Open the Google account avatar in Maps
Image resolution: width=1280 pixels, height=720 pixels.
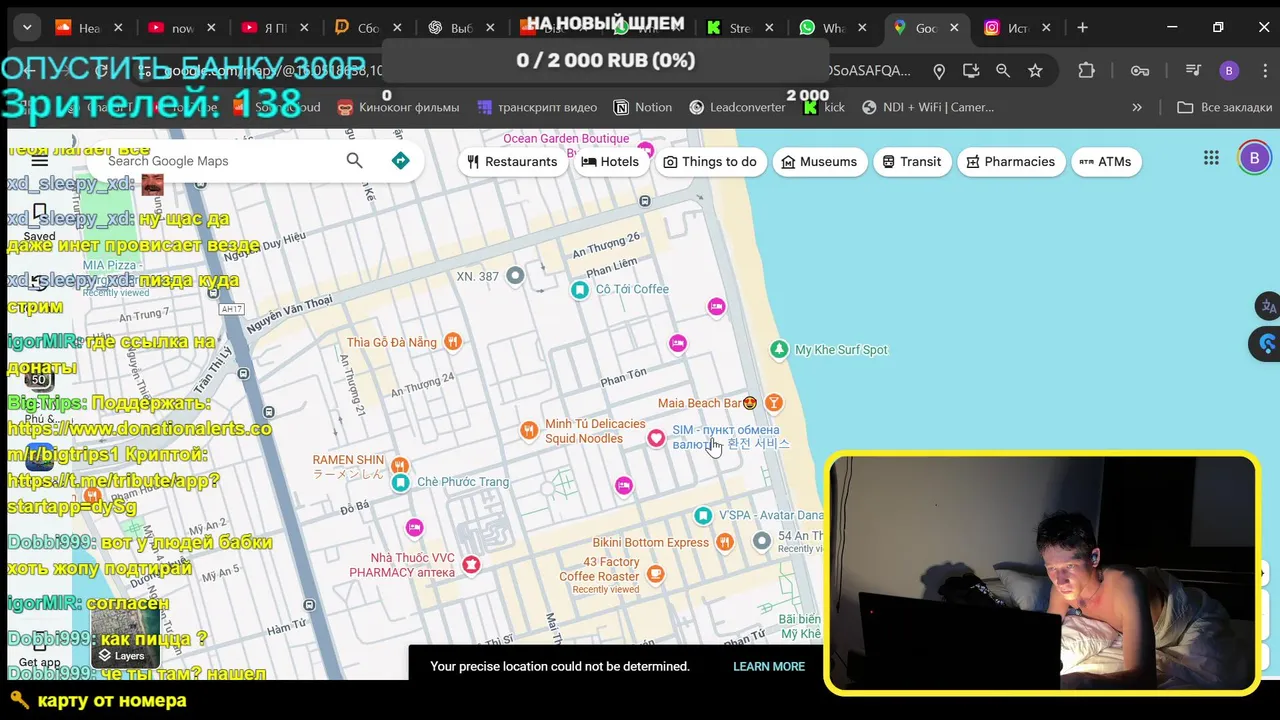pyautogui.click(x=1254, y=158)
